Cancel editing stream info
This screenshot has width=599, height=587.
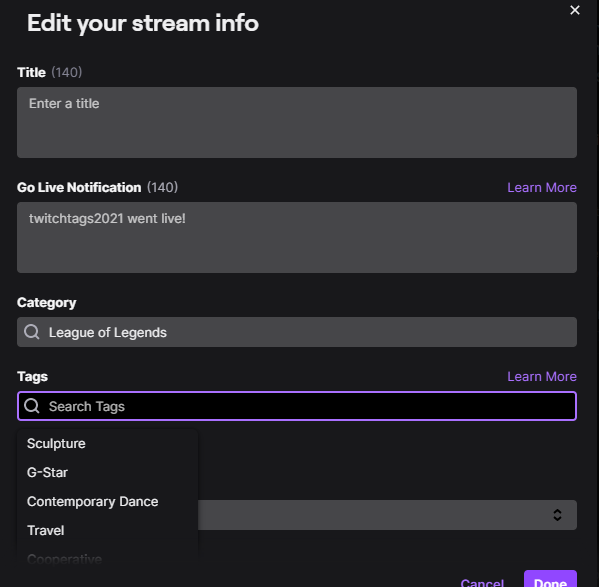click(482, 582)
